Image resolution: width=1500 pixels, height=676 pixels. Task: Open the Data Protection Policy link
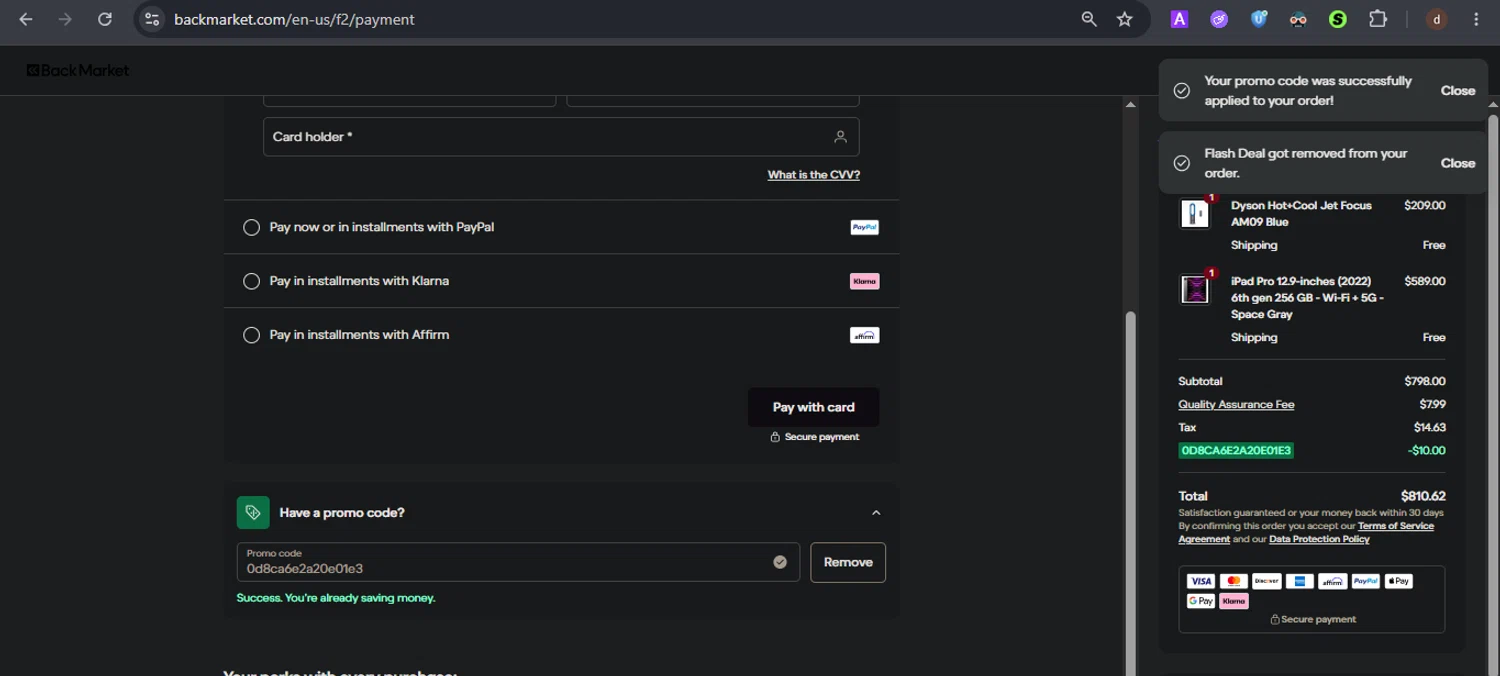click(1319, 539)
